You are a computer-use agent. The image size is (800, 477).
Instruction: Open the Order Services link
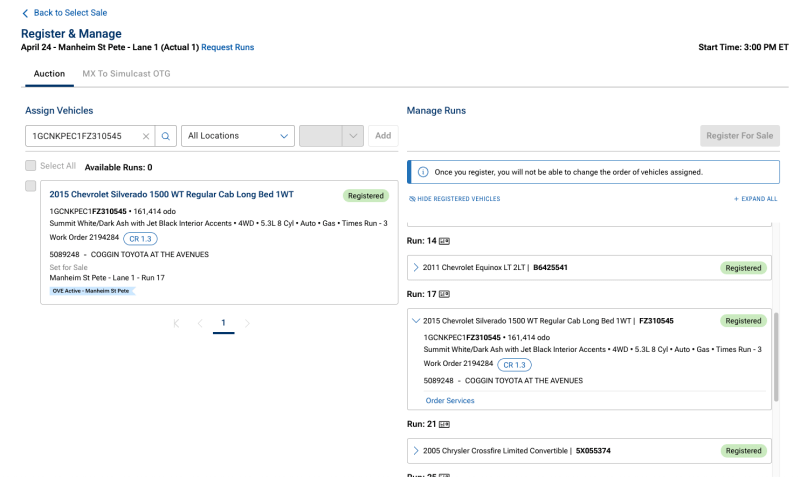pyautogui.click(x=450, y=401)
